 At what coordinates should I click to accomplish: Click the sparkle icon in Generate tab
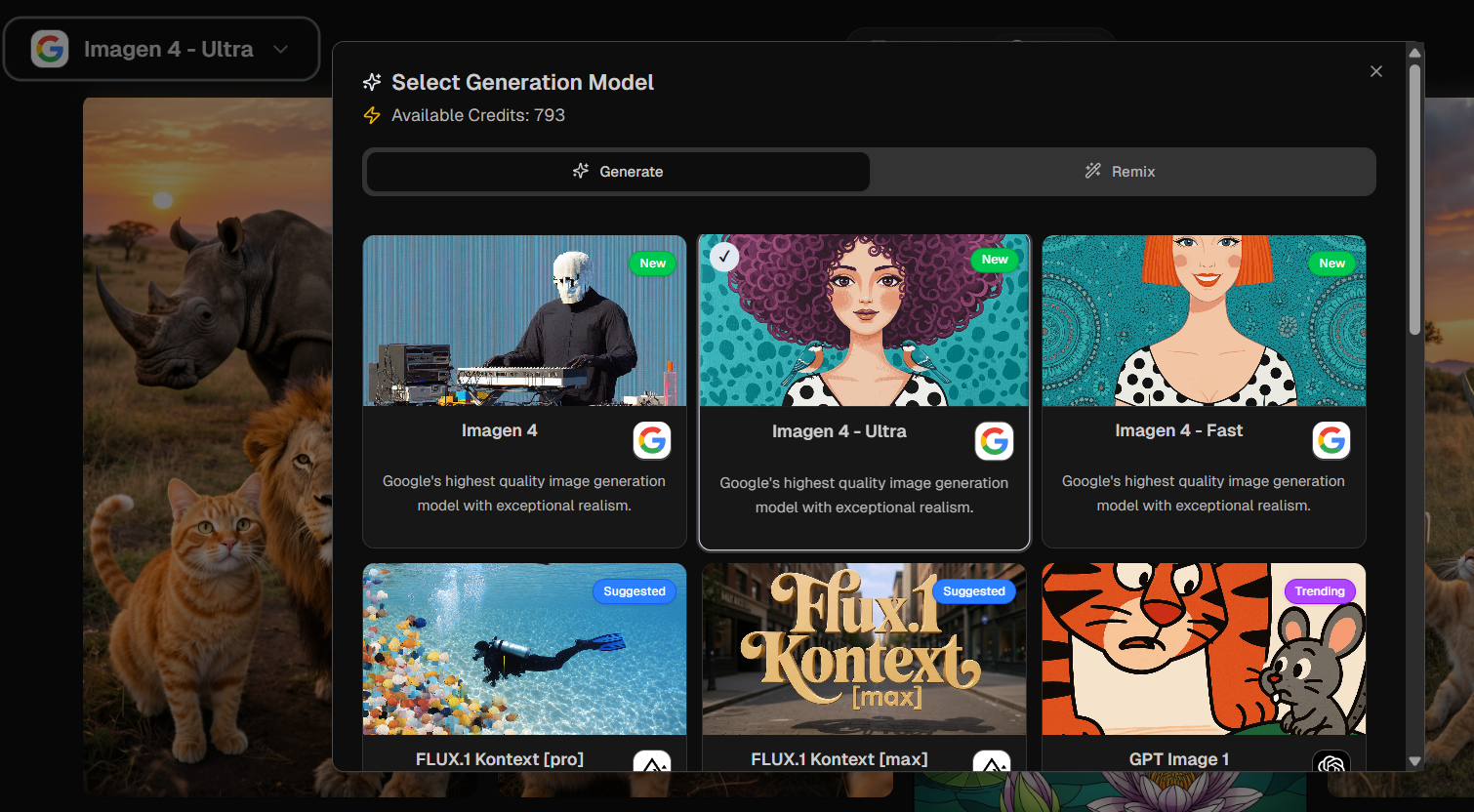click(581, 171)
